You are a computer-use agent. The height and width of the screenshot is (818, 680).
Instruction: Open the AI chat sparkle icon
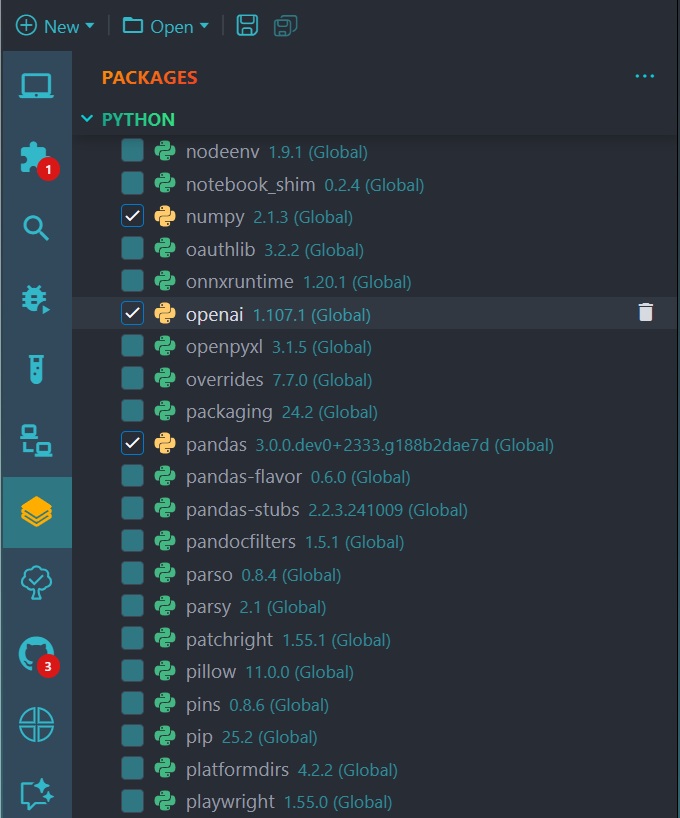click(x=36, y=795)
